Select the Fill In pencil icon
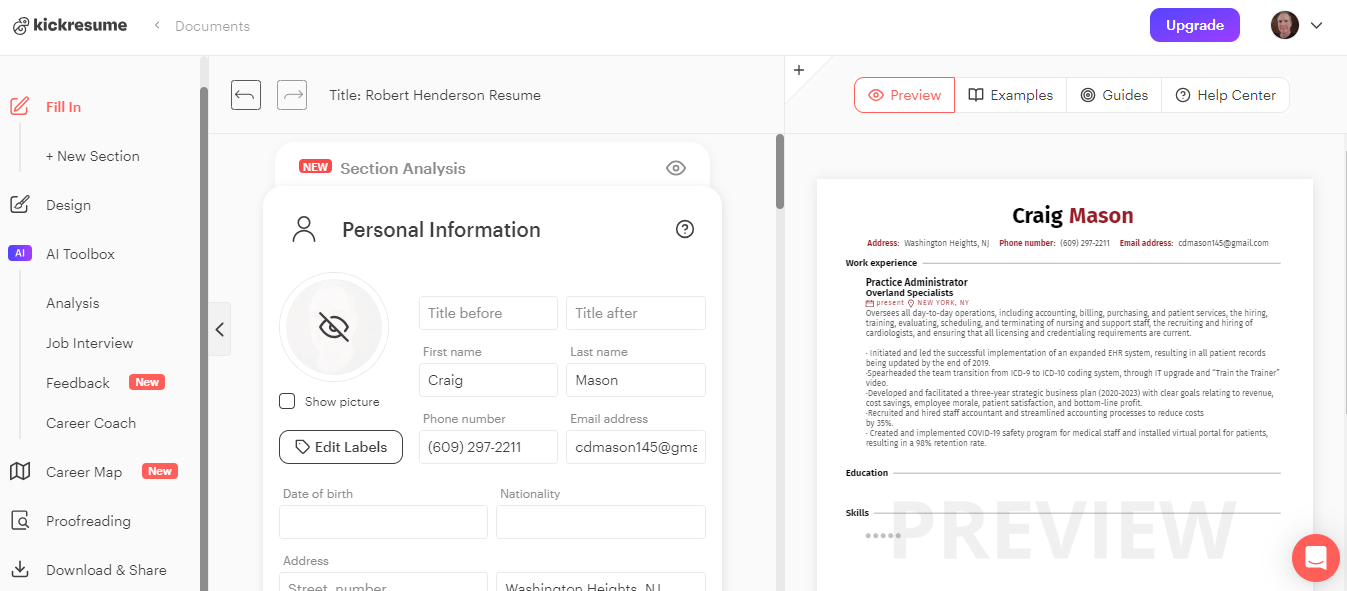1347x591 pixels. point(17,105)
